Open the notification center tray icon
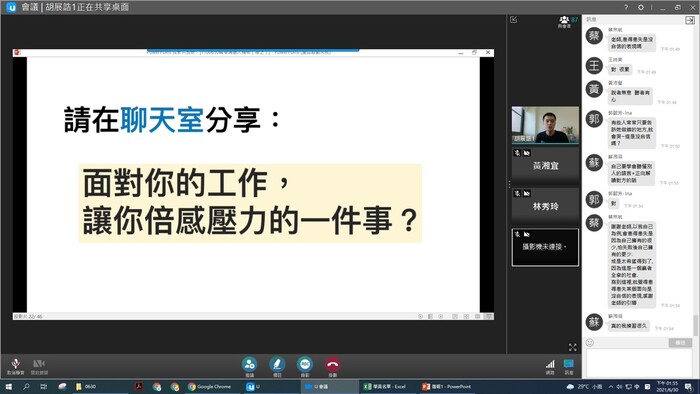700x394 pixels. click(x=689, y=386)
